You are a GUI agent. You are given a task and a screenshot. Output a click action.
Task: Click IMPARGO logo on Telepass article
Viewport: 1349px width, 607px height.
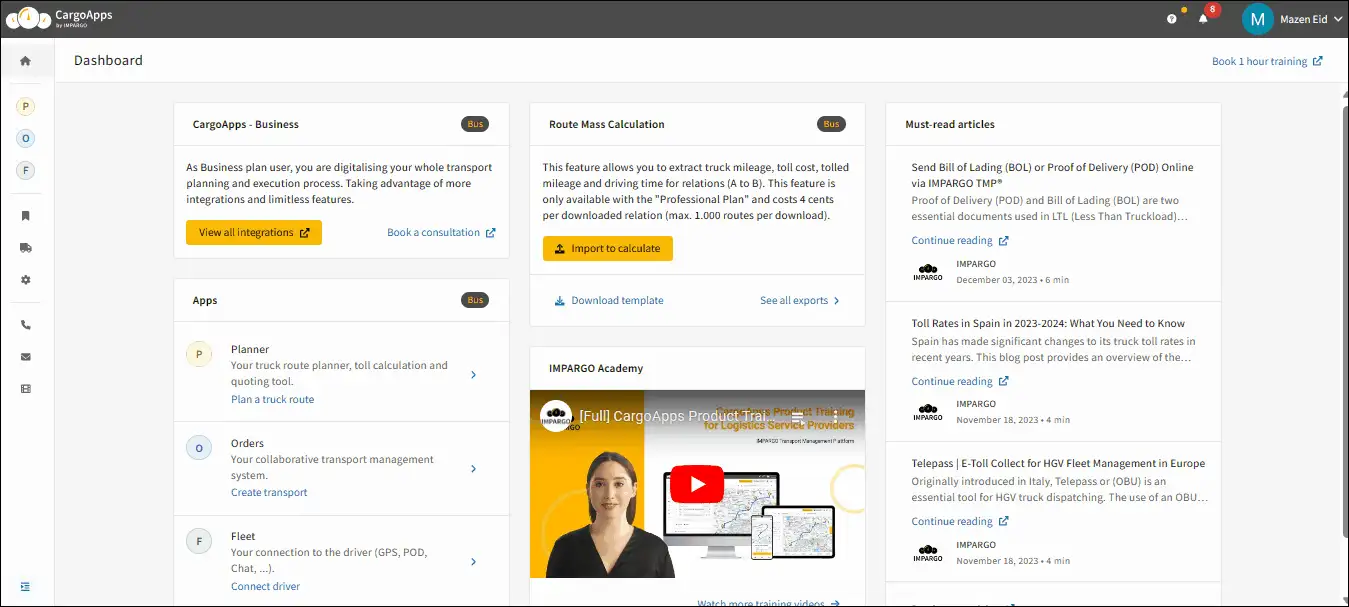[x=928, y=552]
